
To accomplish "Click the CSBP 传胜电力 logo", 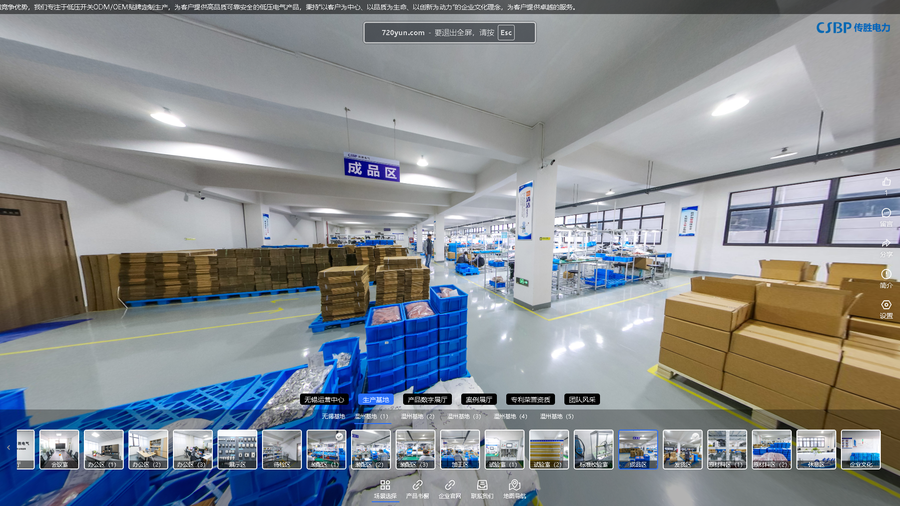I will [853, 28].
